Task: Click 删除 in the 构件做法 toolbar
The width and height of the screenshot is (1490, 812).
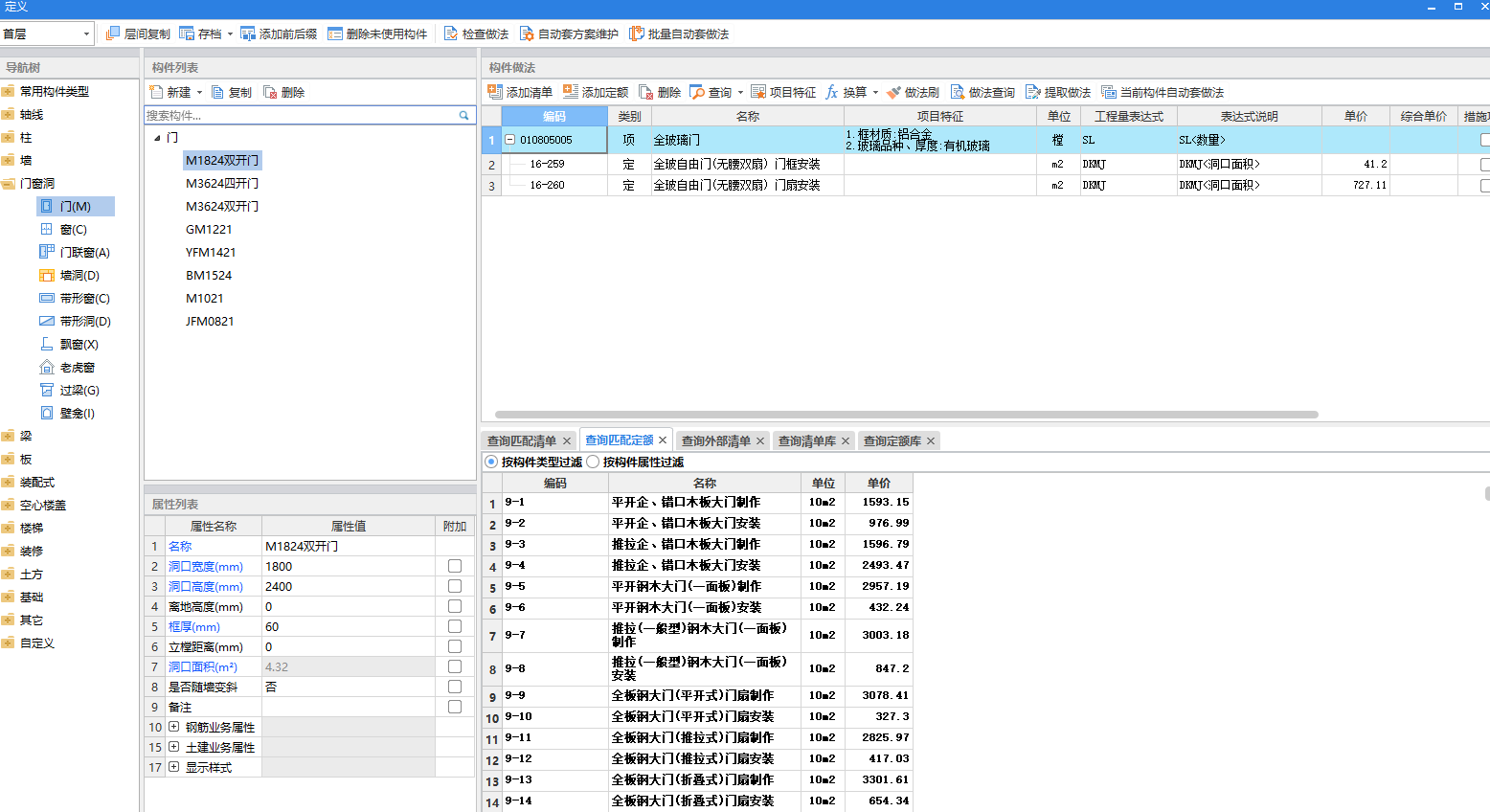Action: [660, 92]
